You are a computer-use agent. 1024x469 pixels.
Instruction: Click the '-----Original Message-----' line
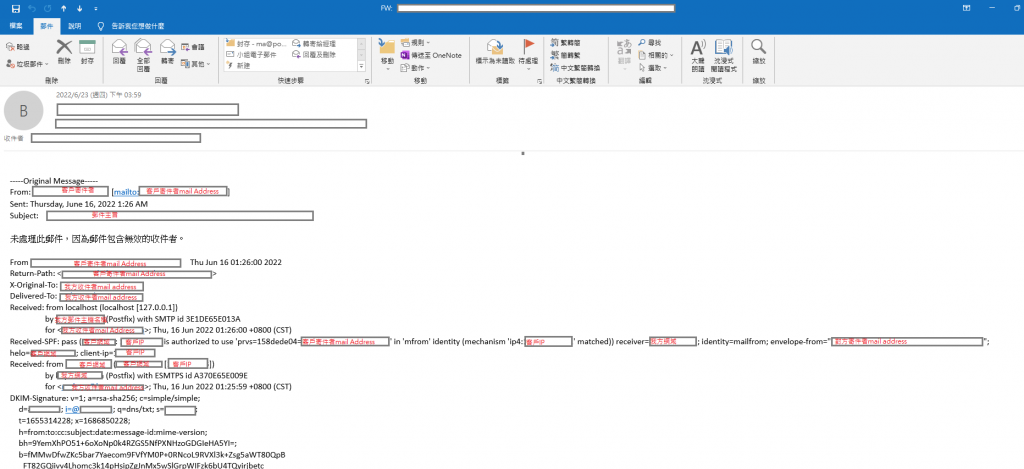(54, 180)
